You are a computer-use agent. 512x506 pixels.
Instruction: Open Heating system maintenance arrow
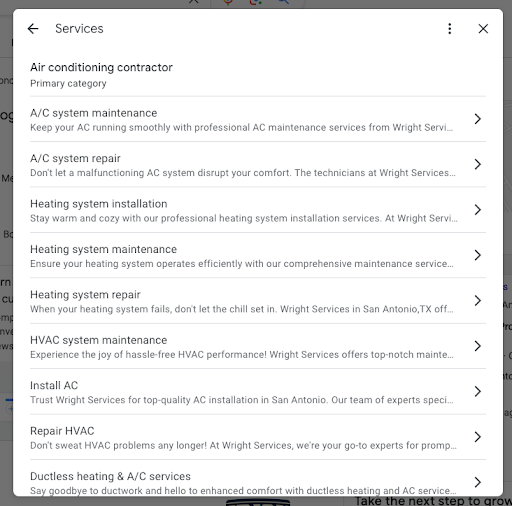477,255
